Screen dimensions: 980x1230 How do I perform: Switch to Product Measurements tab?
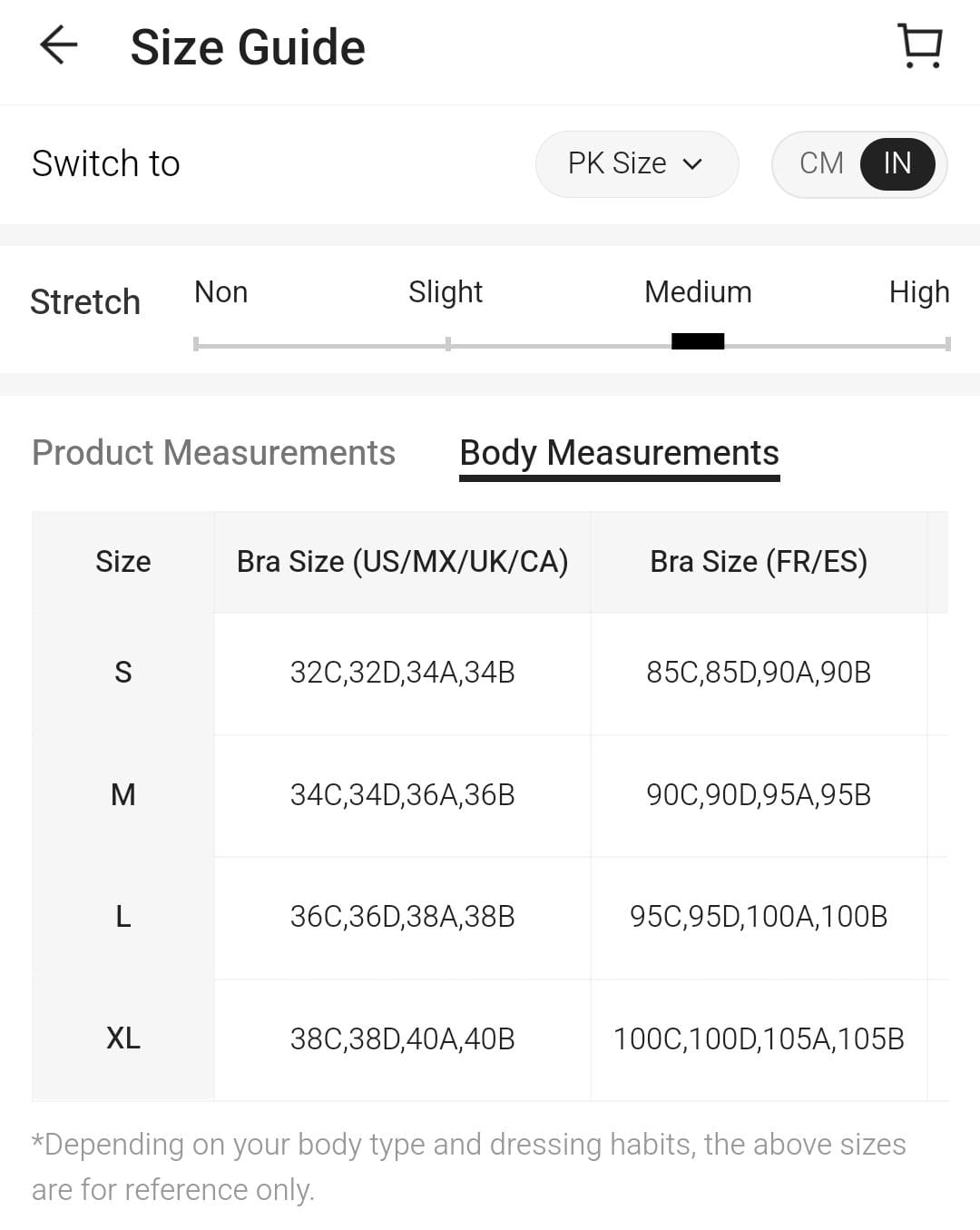pos(213,452)
